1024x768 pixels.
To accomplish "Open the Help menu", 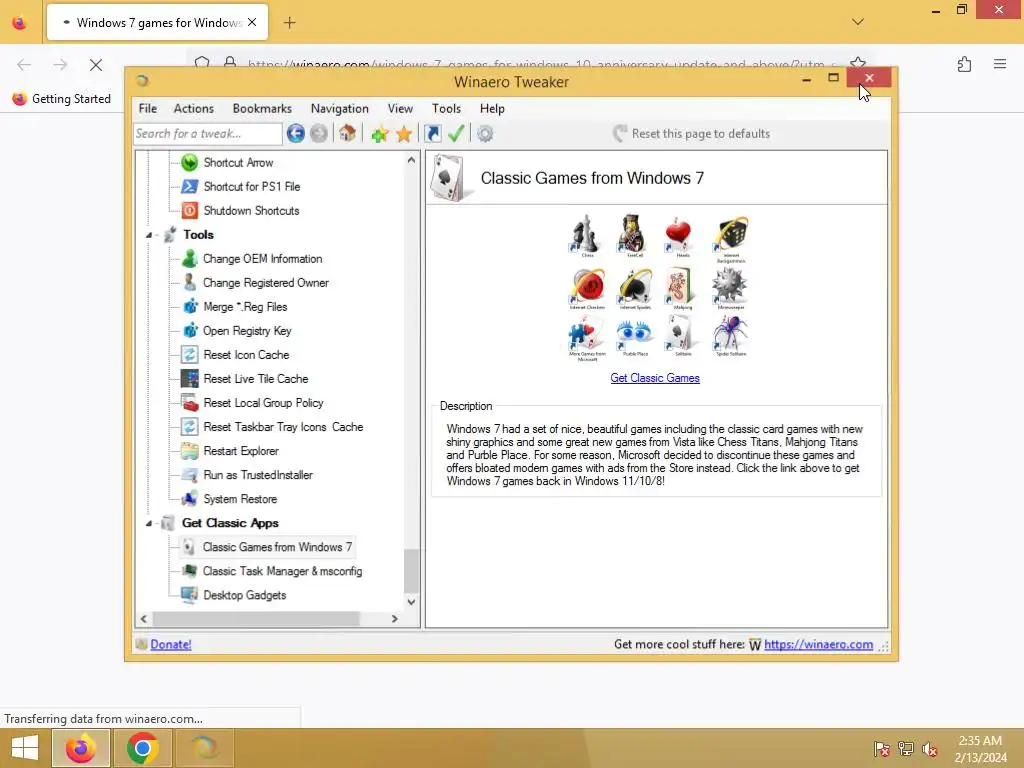I will 492,108.
